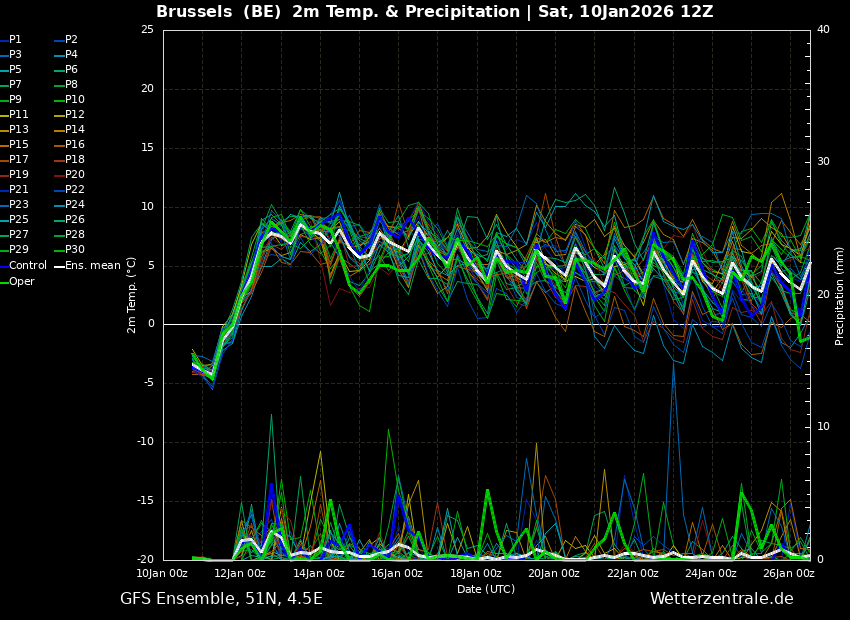This screenshot has height=620, width=850.
Task: Click the Brussels chart title
Action: click(x=435, y=11)
